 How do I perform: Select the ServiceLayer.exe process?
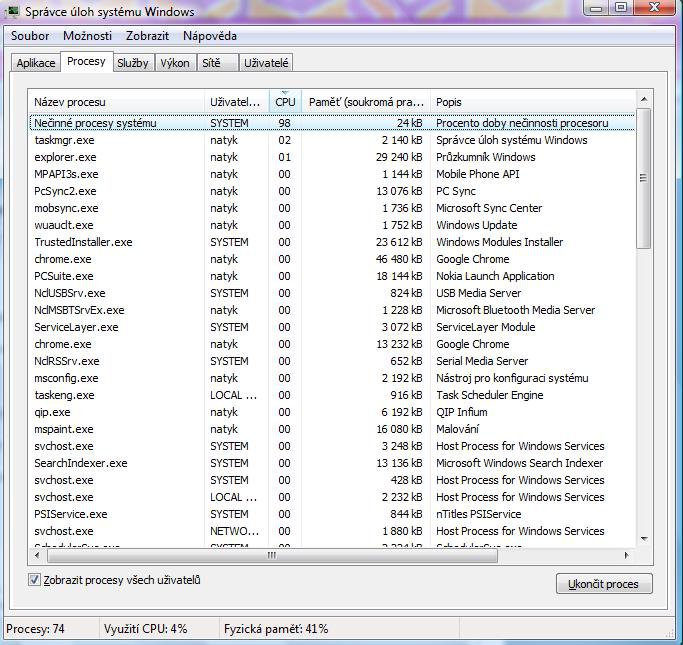(x=332, y=327)
